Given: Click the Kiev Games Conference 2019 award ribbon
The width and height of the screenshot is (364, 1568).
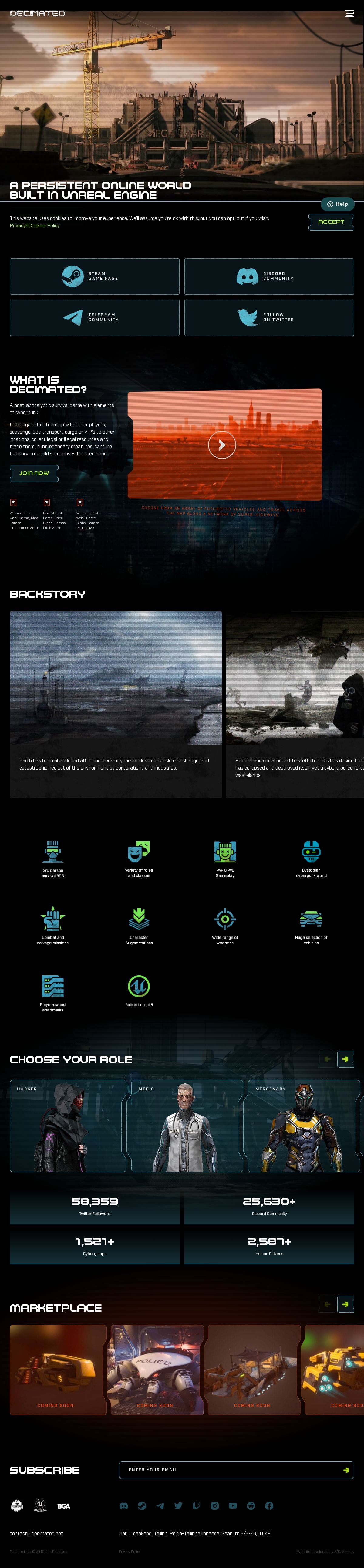Looking at the screenshot, I should 13,502.
